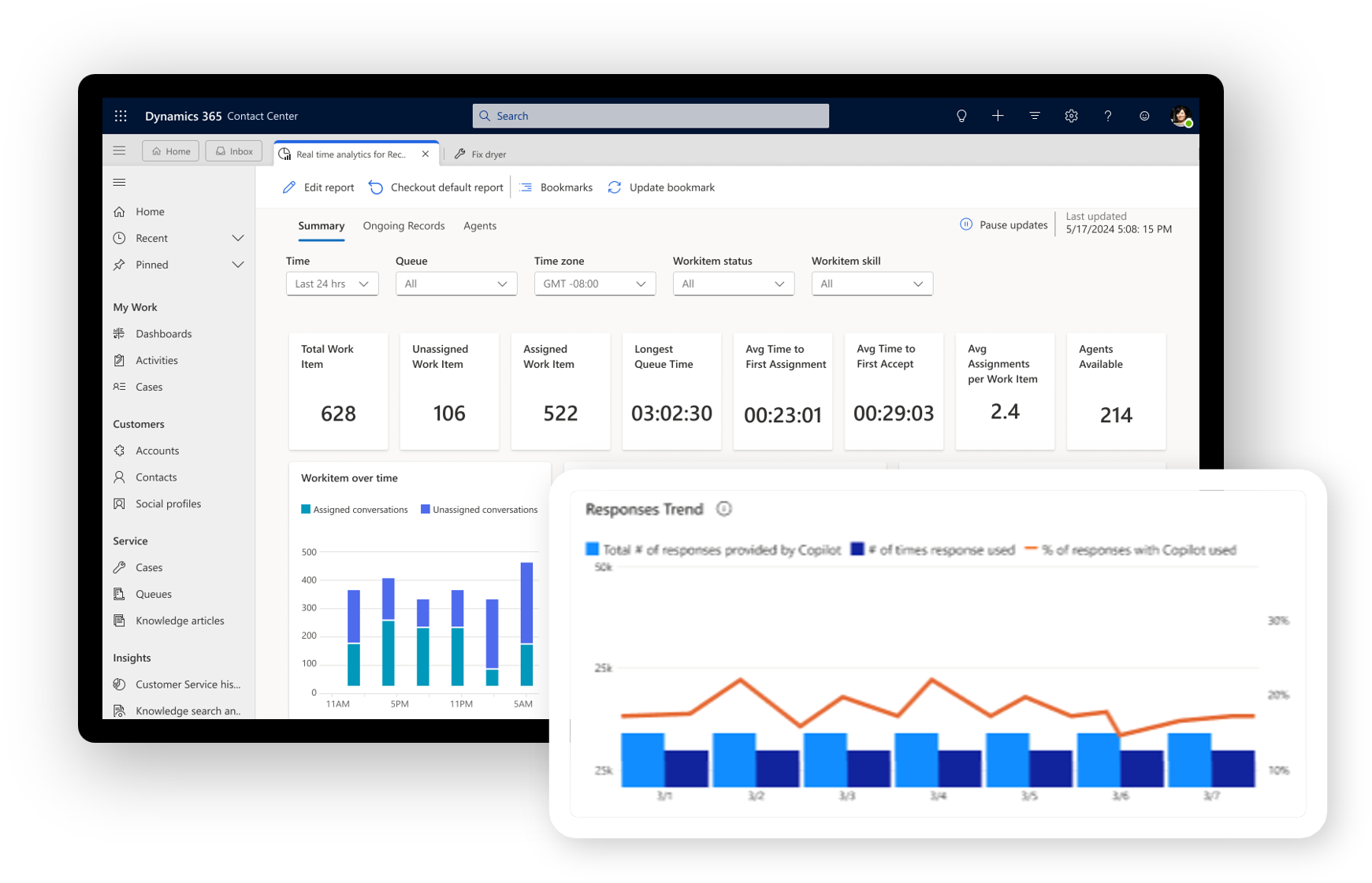The height and width of the screenshot is (883, 1372).
Task: Click the refresh icon for Update bookmark
Action: pos(615,187)
